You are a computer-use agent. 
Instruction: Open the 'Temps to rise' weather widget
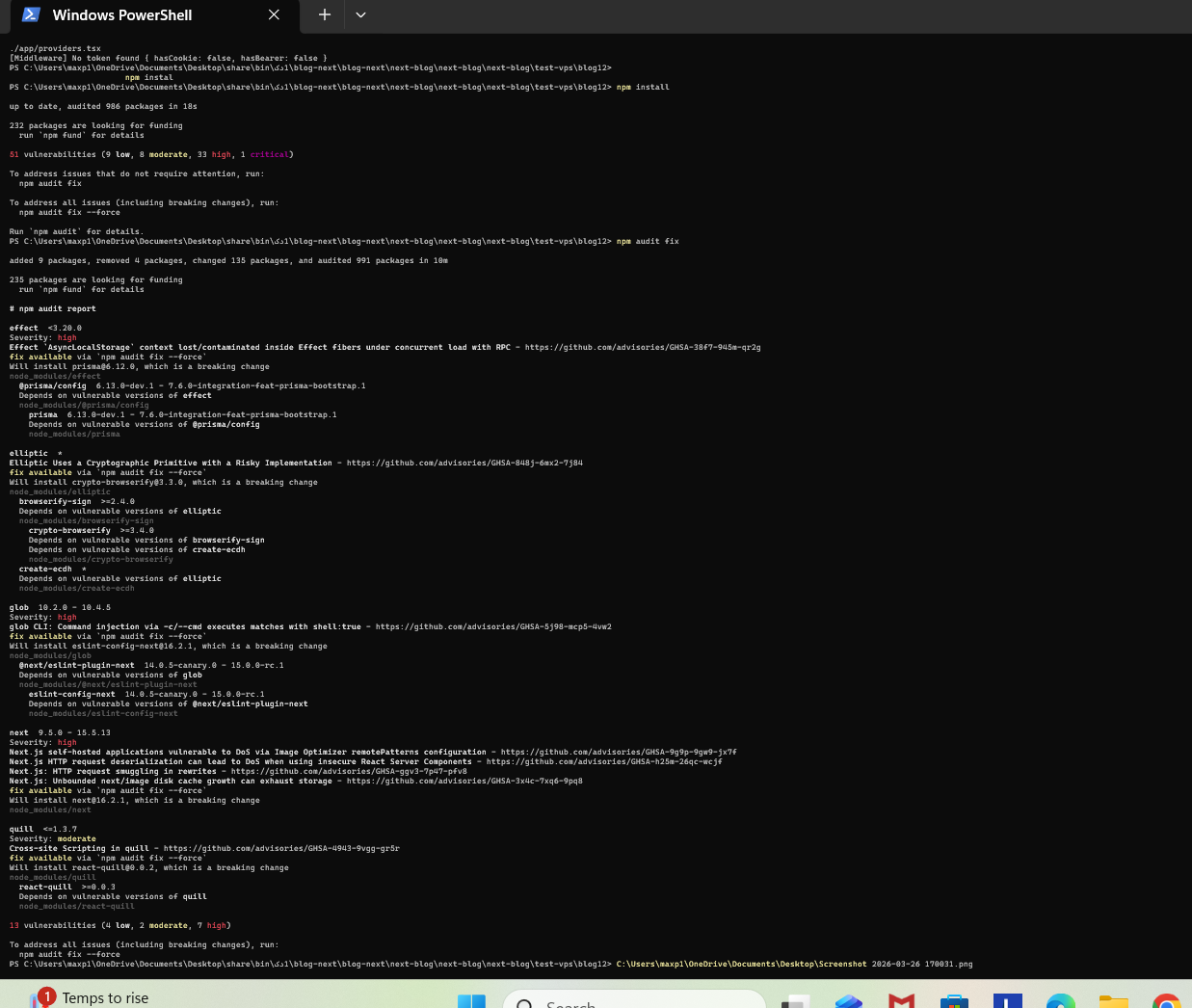(x=89, y=998)
